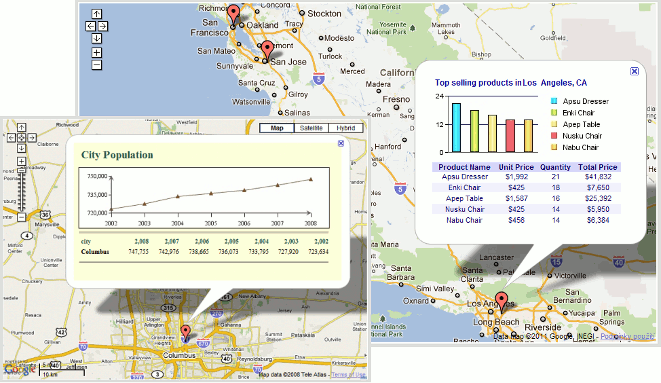This screenshot has height=383, width=661.
Task: Click the Nusku Chair red legend swatch
Action: point(554,136)
